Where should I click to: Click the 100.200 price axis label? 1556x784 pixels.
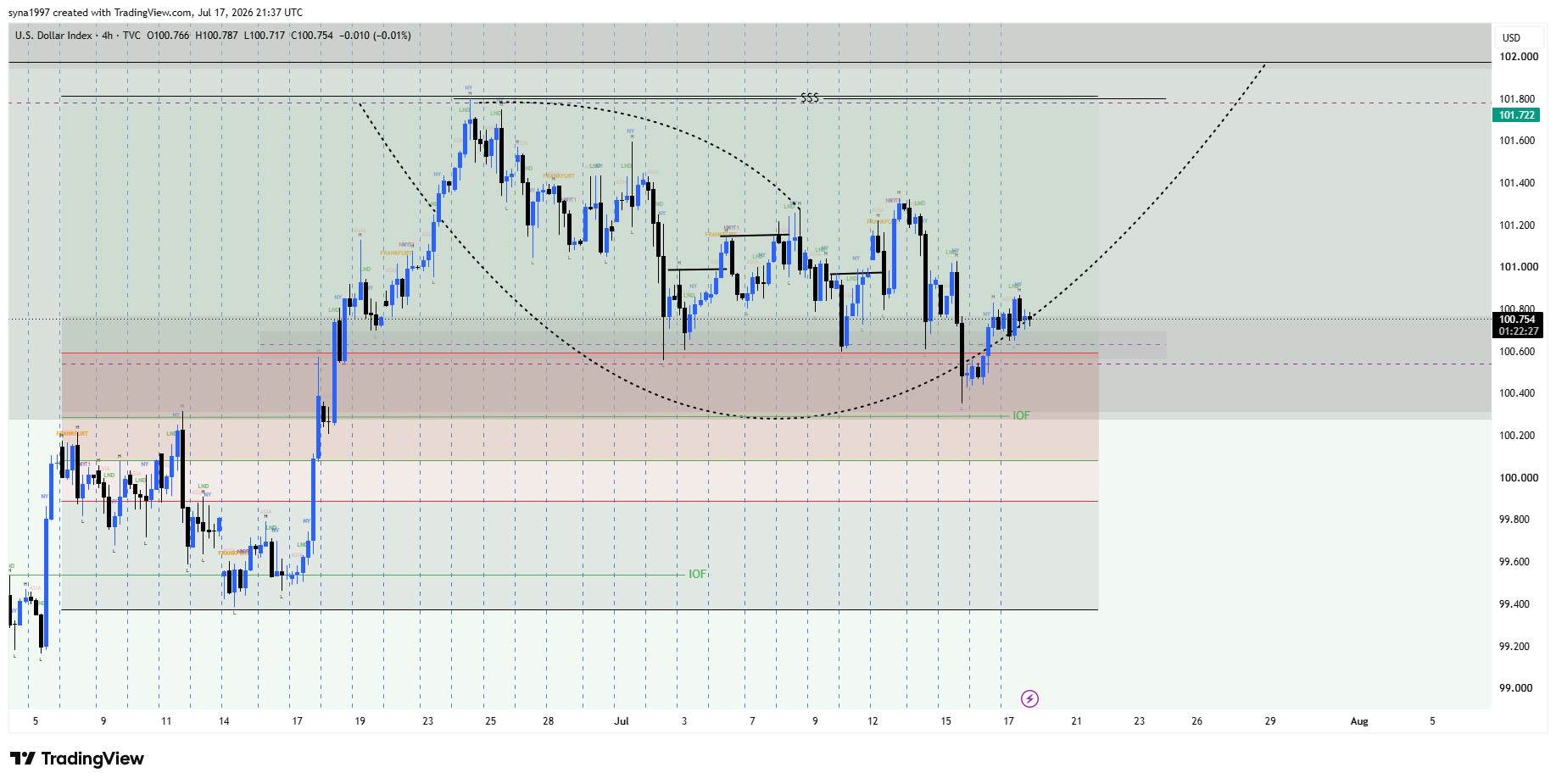(1517, 436)
